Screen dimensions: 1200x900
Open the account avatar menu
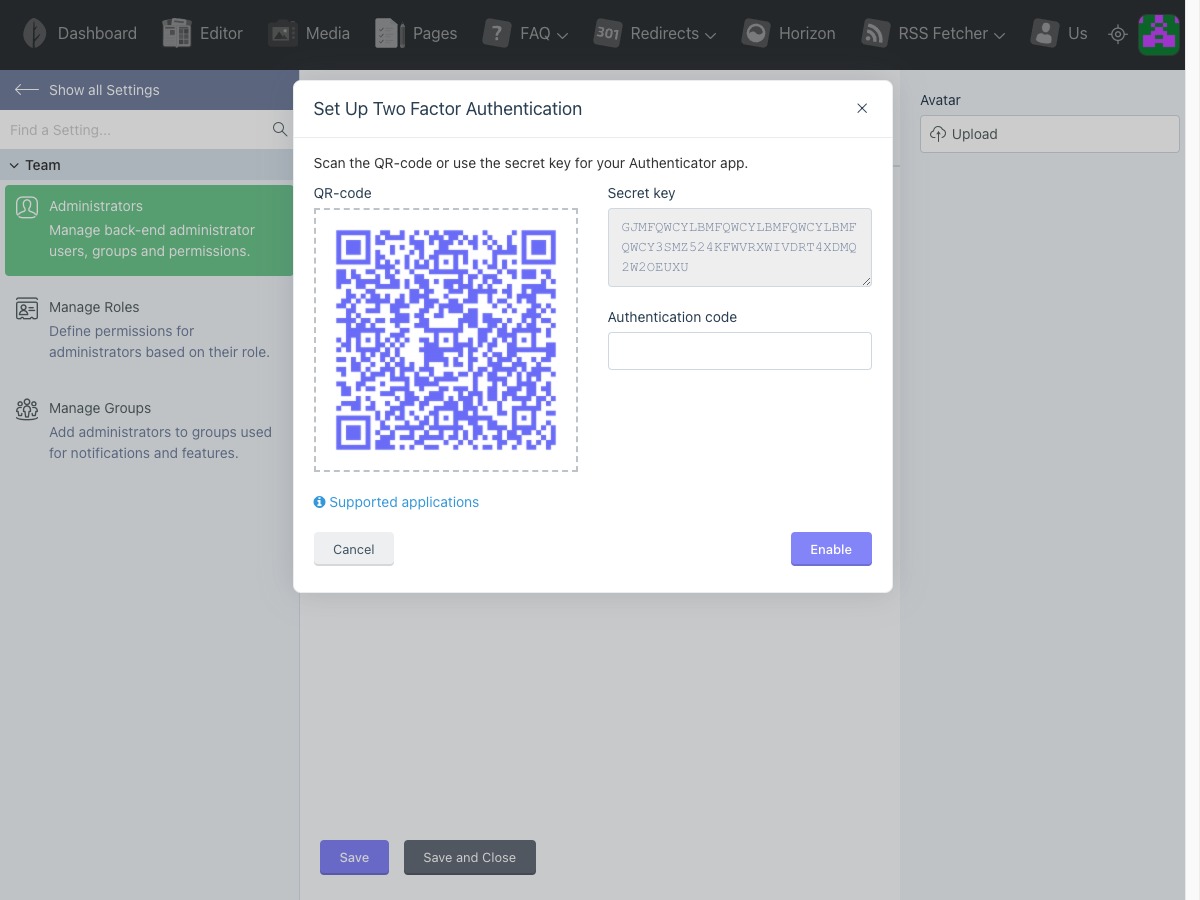click(x=1159, y=34)
